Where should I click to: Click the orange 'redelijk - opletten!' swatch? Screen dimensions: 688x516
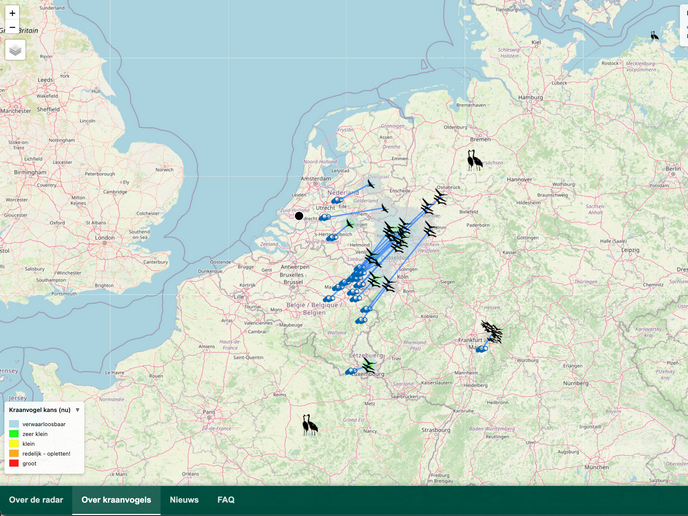(14, 453)
